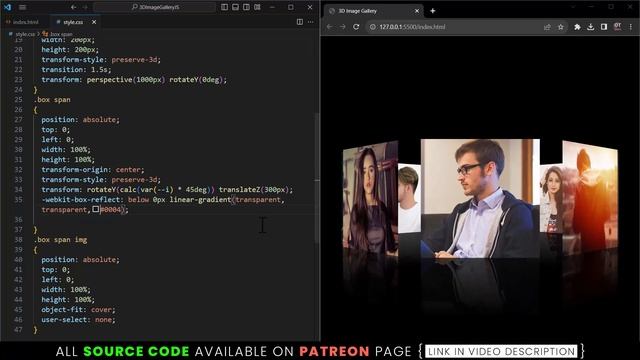Viewport: 640px width, 360px height.
Task: Open Customize Layout icon in VS Code
Action: tap(258, 7)
